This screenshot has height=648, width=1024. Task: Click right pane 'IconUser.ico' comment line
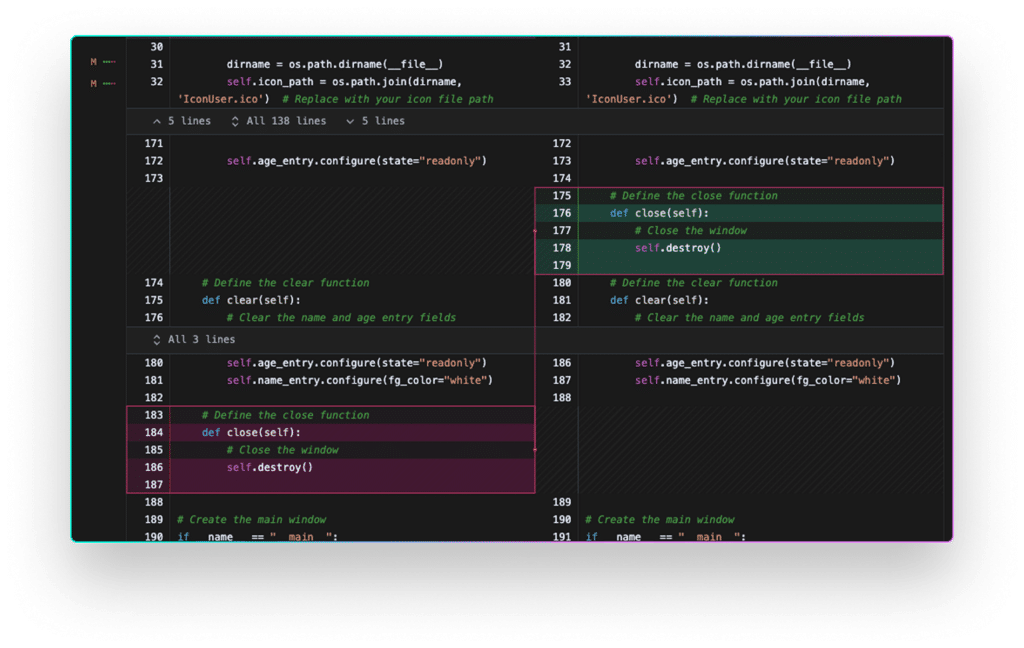coord(743,99)
